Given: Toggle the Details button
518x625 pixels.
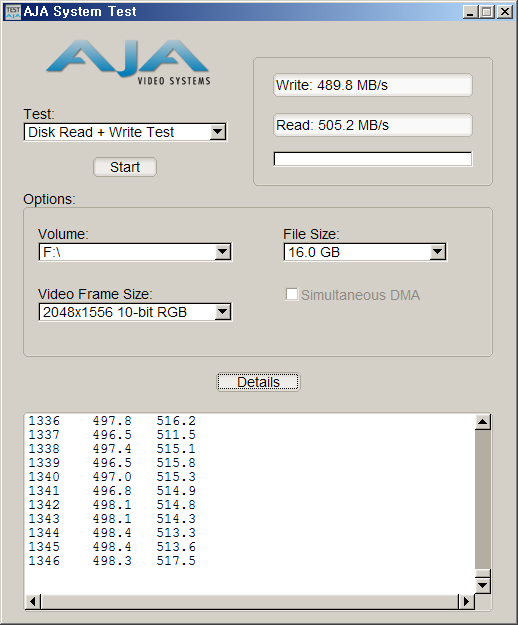Looking at the screenshot, I should coord(258,382).
